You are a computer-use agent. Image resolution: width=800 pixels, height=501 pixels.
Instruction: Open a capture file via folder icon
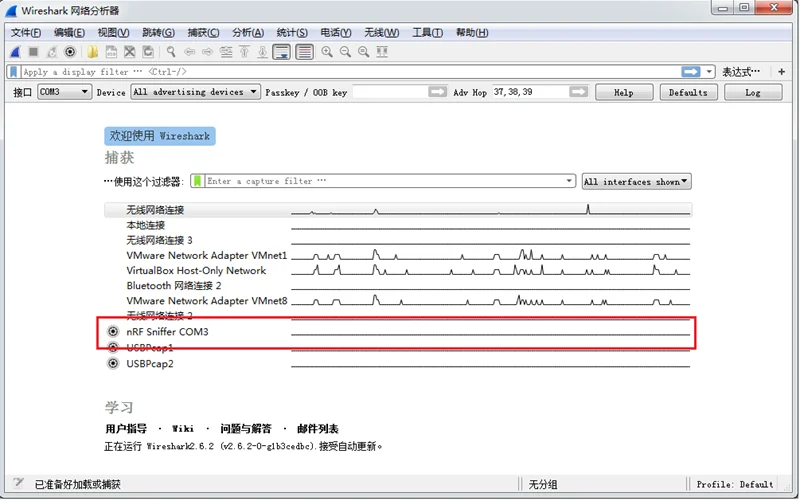pos(92,52)
